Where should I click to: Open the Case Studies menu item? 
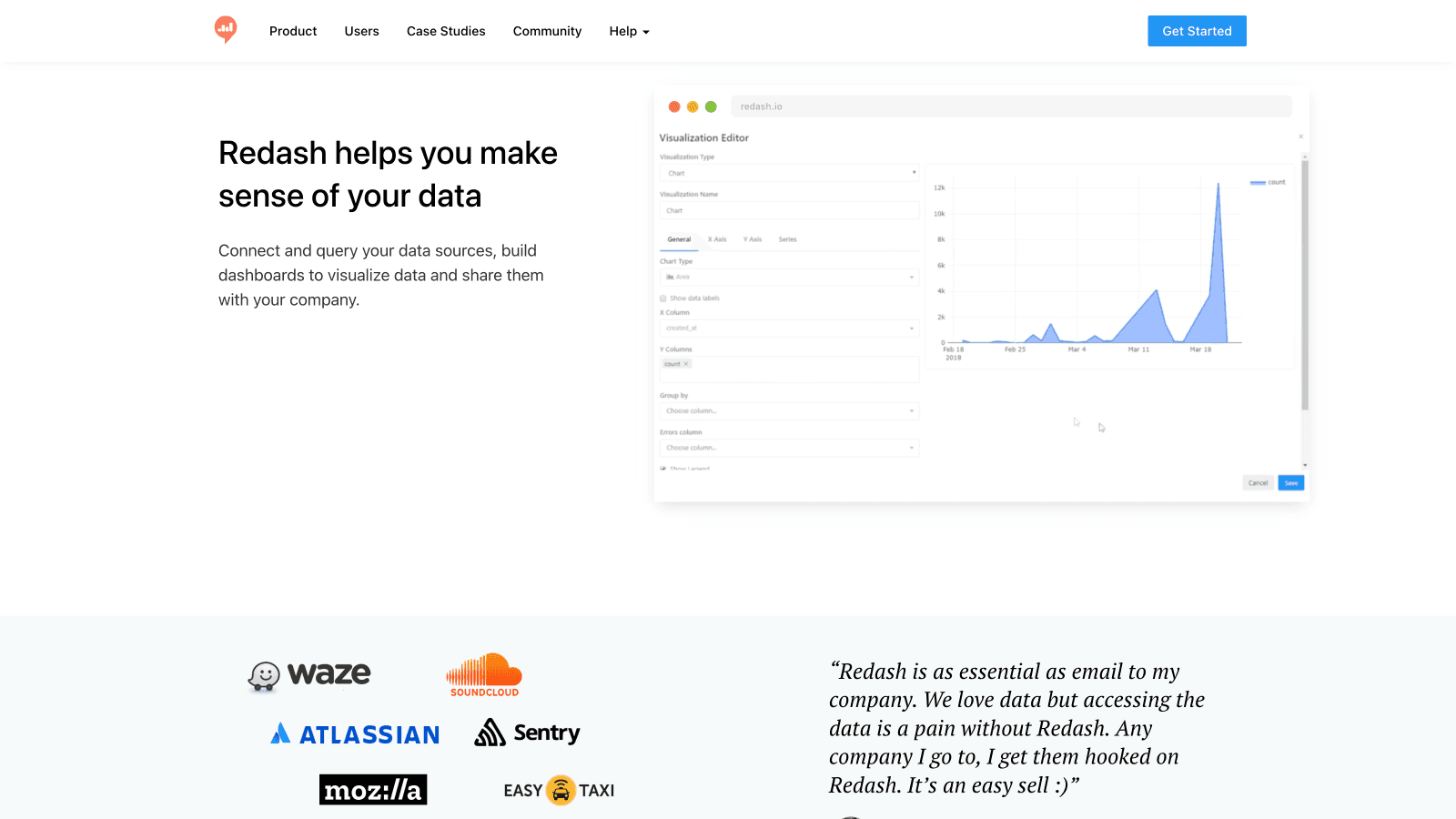pyautogui.click(x=446, y=31)
